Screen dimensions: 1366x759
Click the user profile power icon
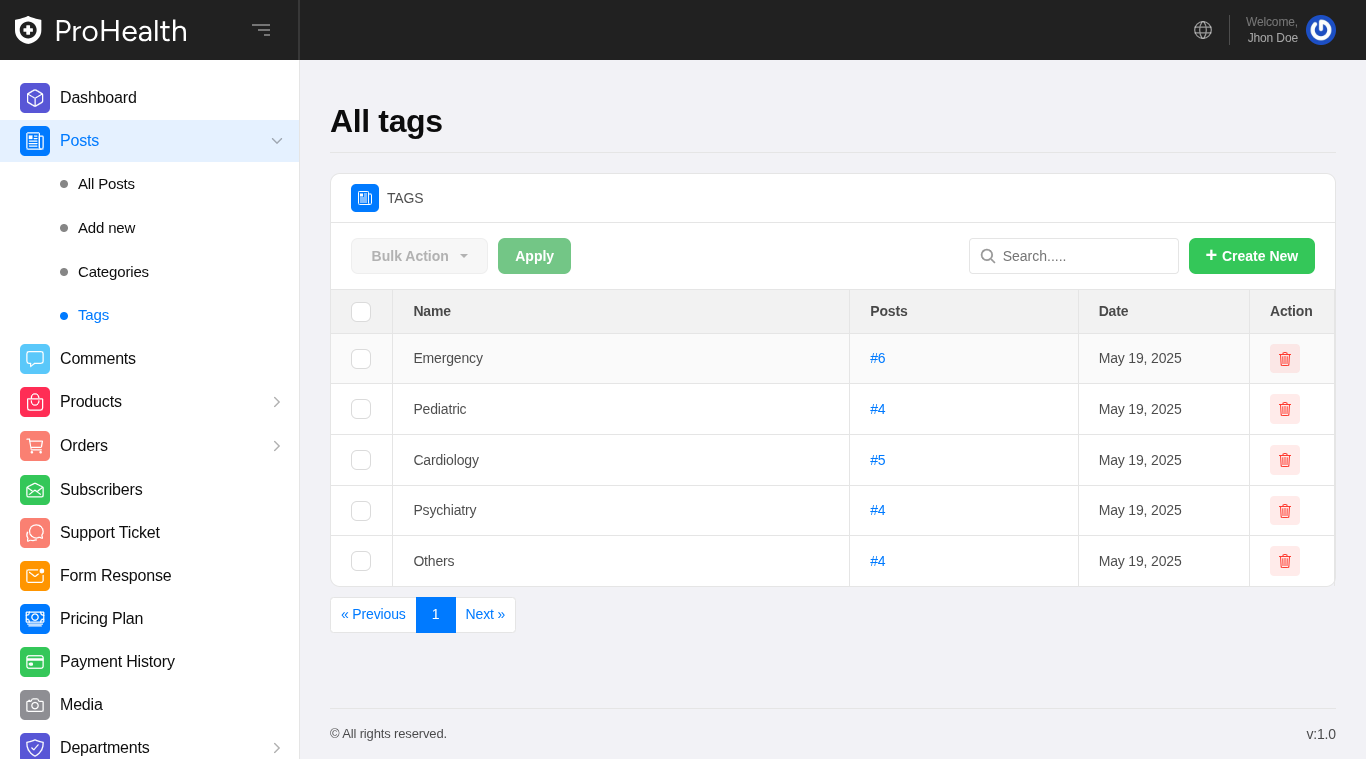[1320, 30]
